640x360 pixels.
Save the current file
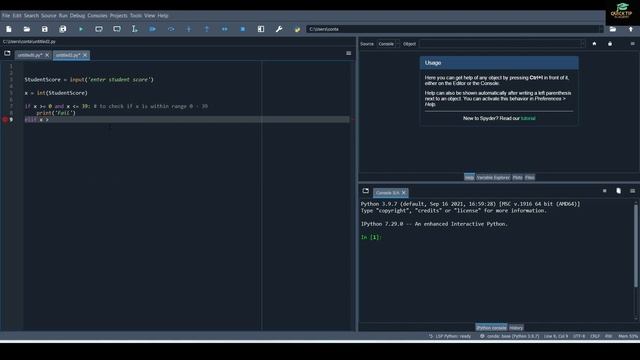click(x=44, y=29)
